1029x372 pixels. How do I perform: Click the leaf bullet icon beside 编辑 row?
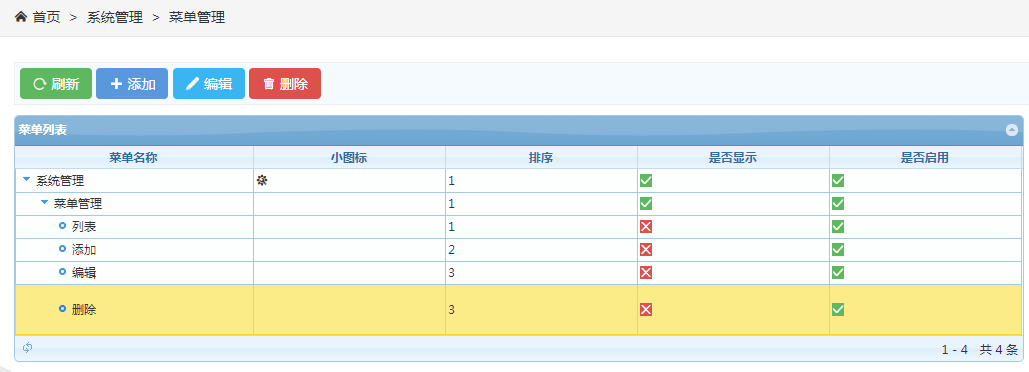(62, 271)
